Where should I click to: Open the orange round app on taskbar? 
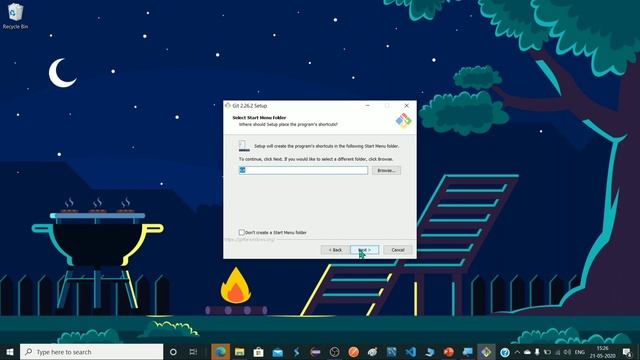click(x=353, y=352)
